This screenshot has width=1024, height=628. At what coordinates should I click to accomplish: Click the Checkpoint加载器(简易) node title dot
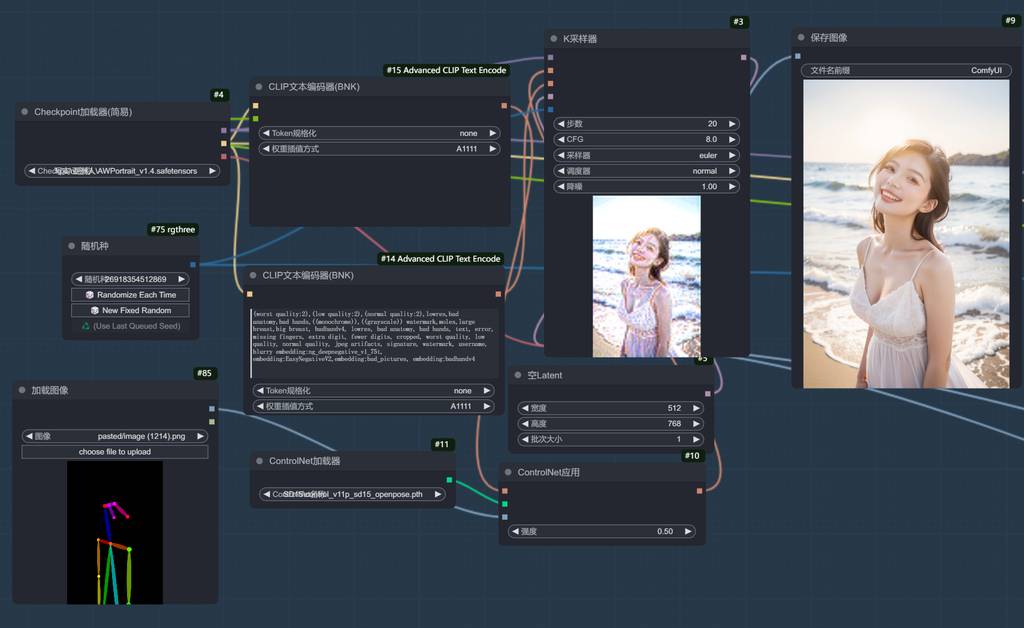tap(24, 112)
